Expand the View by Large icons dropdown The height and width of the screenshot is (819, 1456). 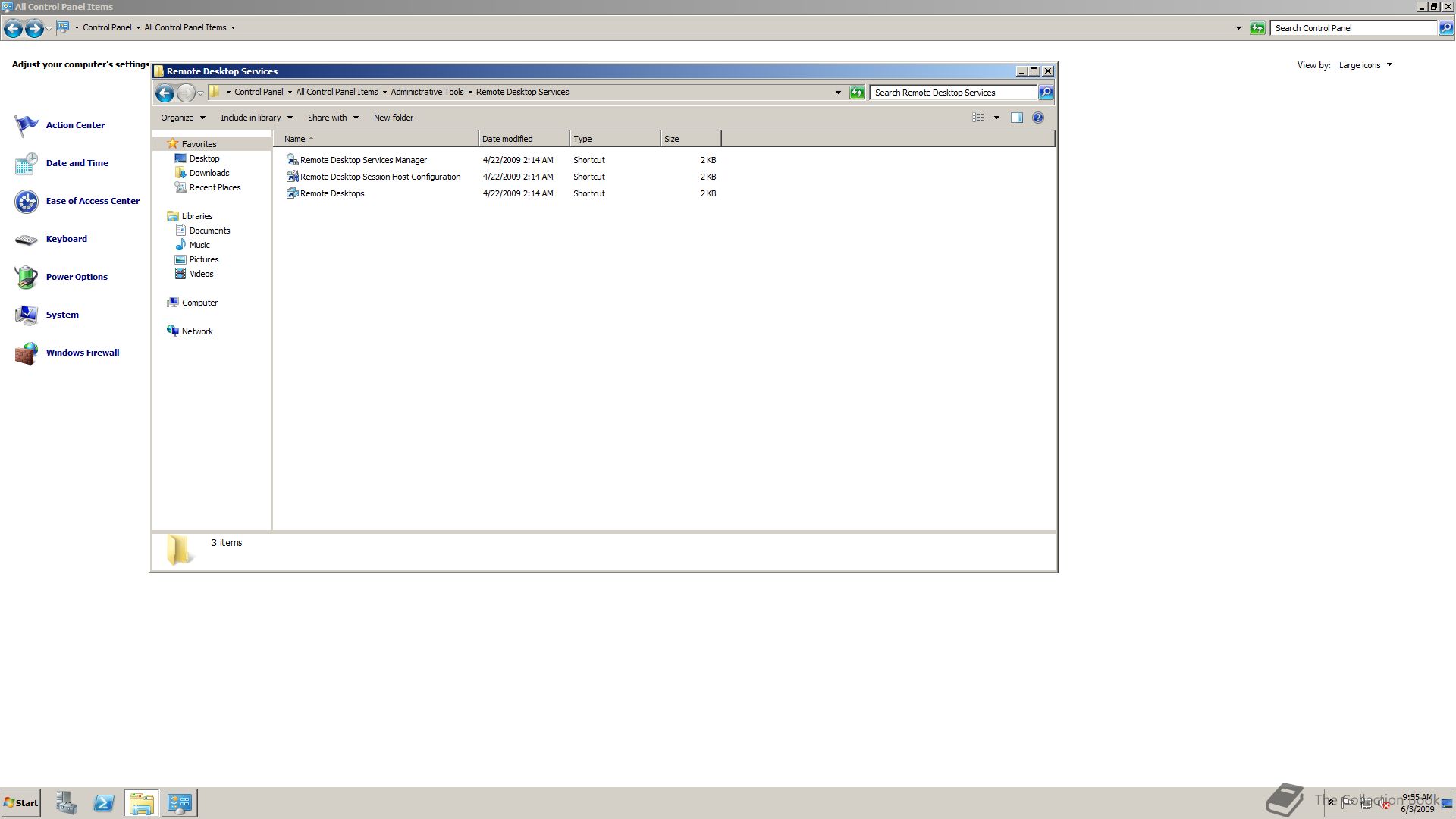click(x=1365, y=65)
